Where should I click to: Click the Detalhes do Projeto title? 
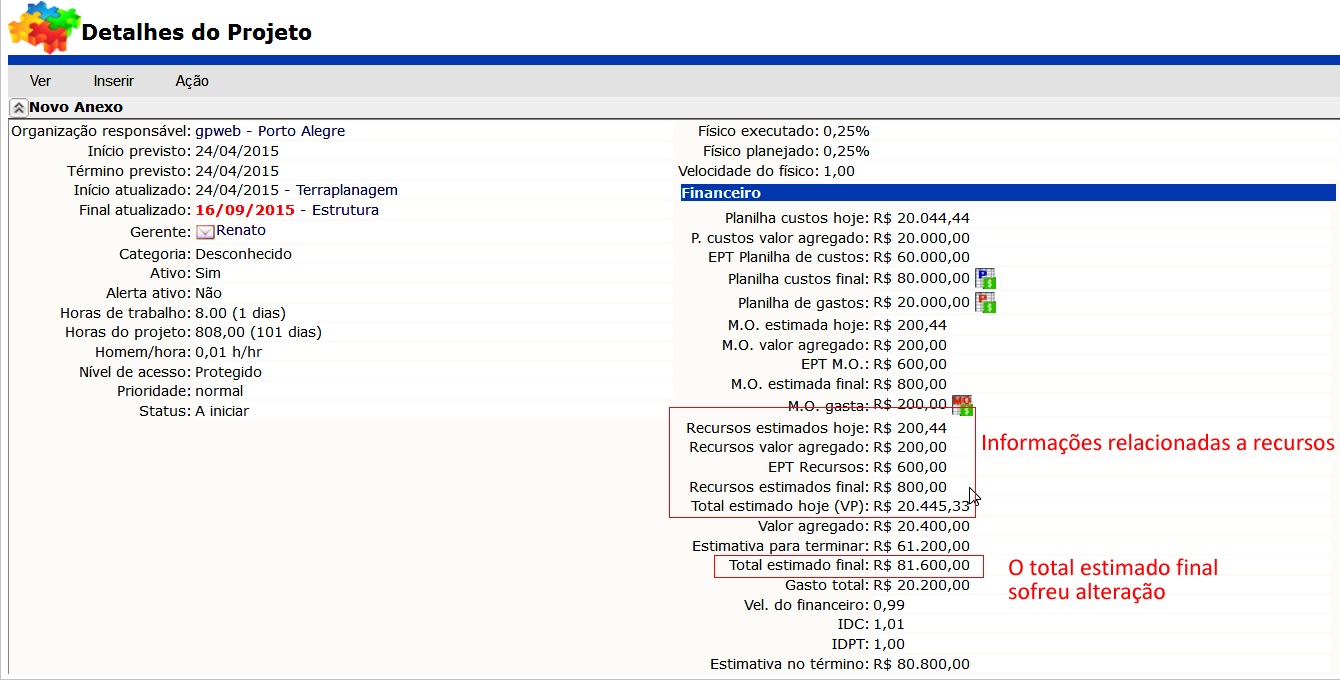196,32
